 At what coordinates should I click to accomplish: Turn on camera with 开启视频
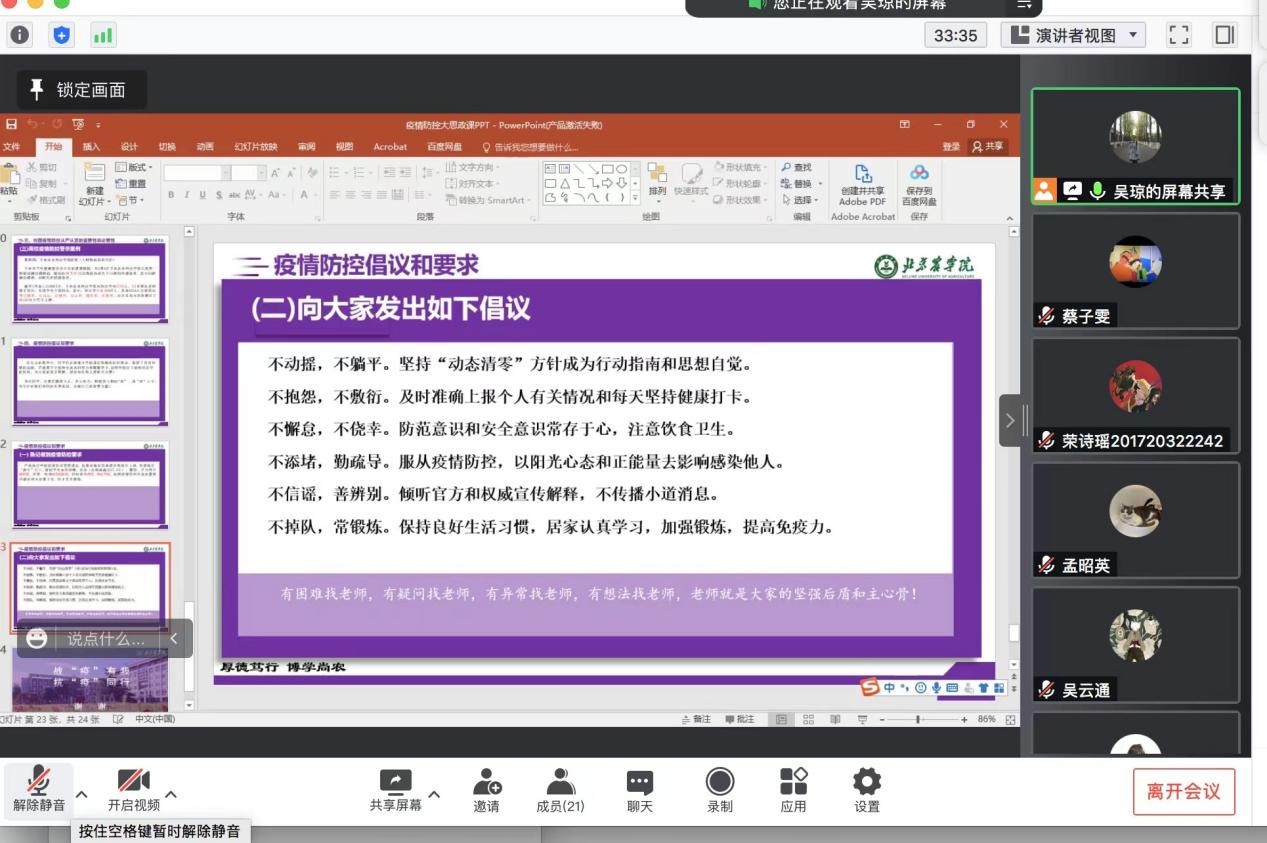[134, 783]
